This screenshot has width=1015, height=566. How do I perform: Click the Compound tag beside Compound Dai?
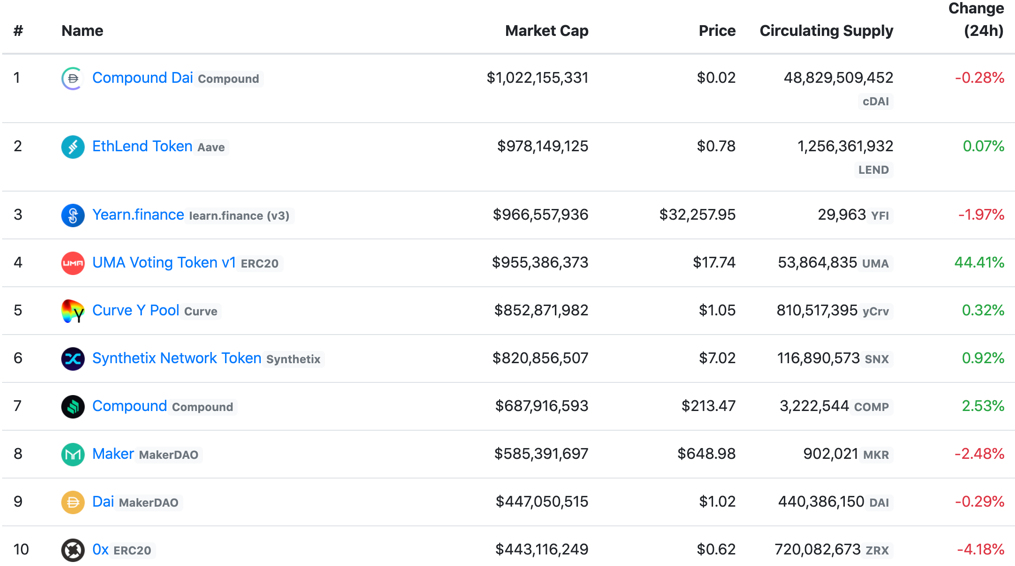click(x=229, y=79)
